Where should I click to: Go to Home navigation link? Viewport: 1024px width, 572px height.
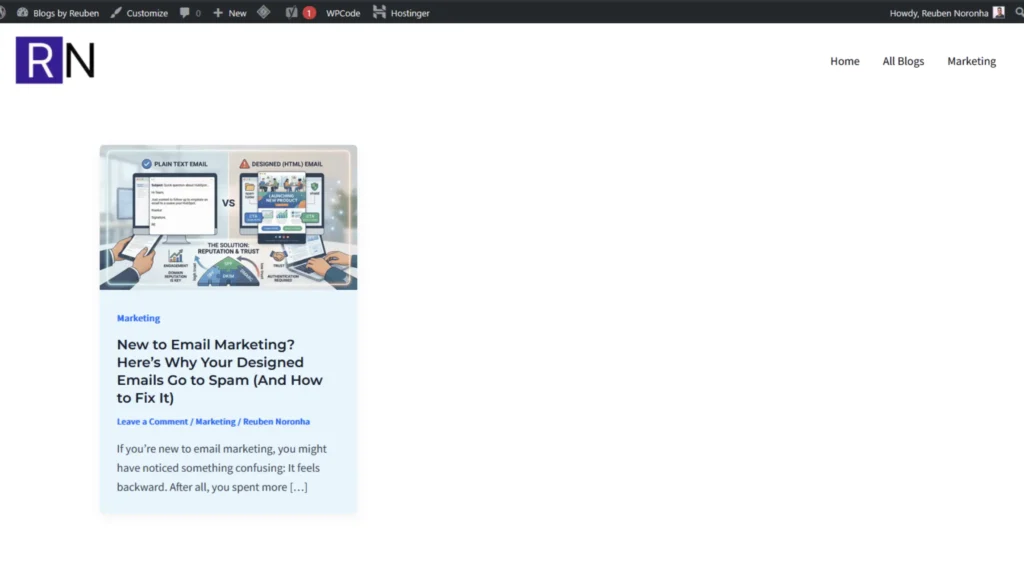[x=844, y=61]
